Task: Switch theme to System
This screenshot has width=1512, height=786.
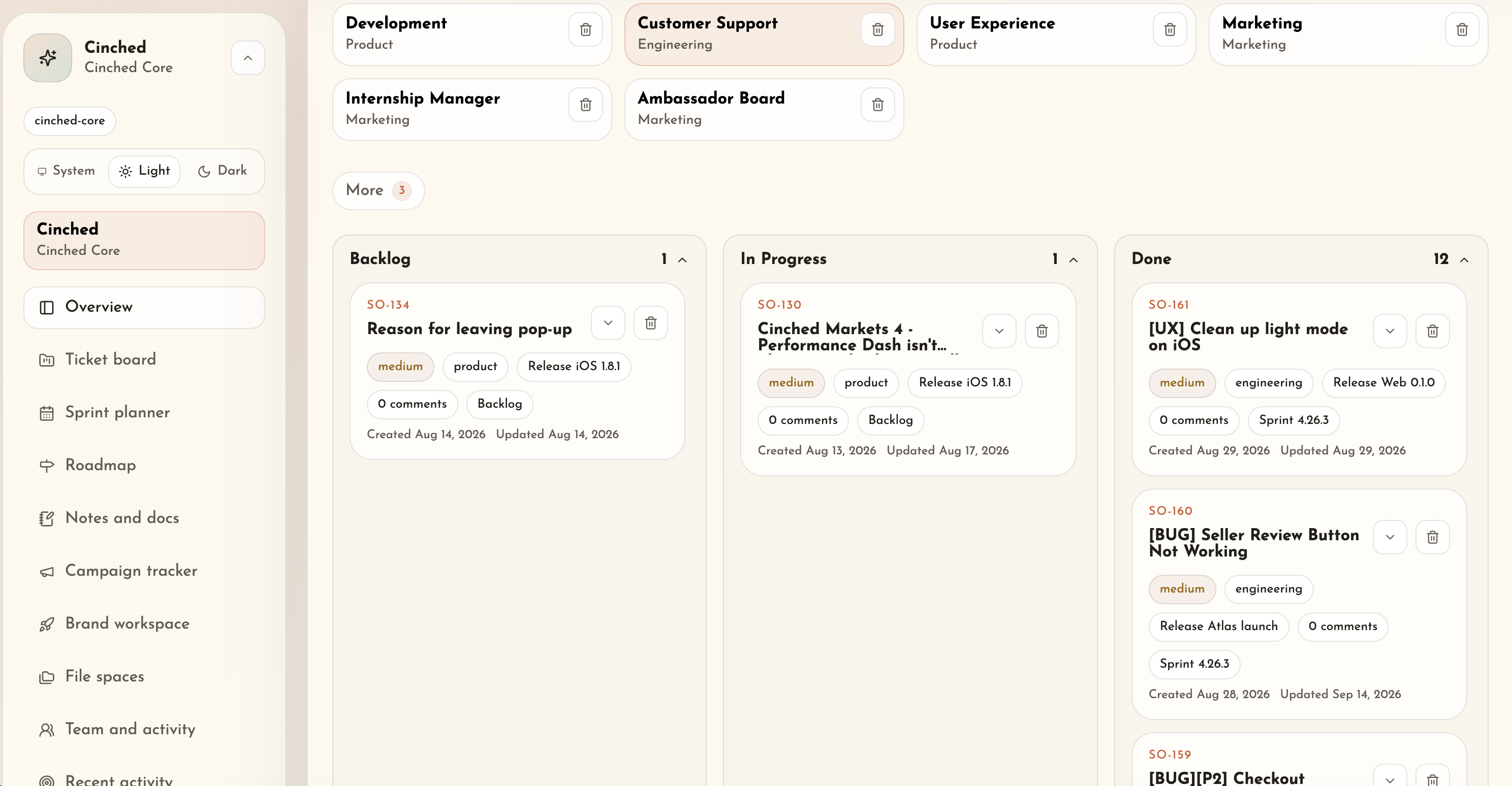Action: (x=66, y=171)
